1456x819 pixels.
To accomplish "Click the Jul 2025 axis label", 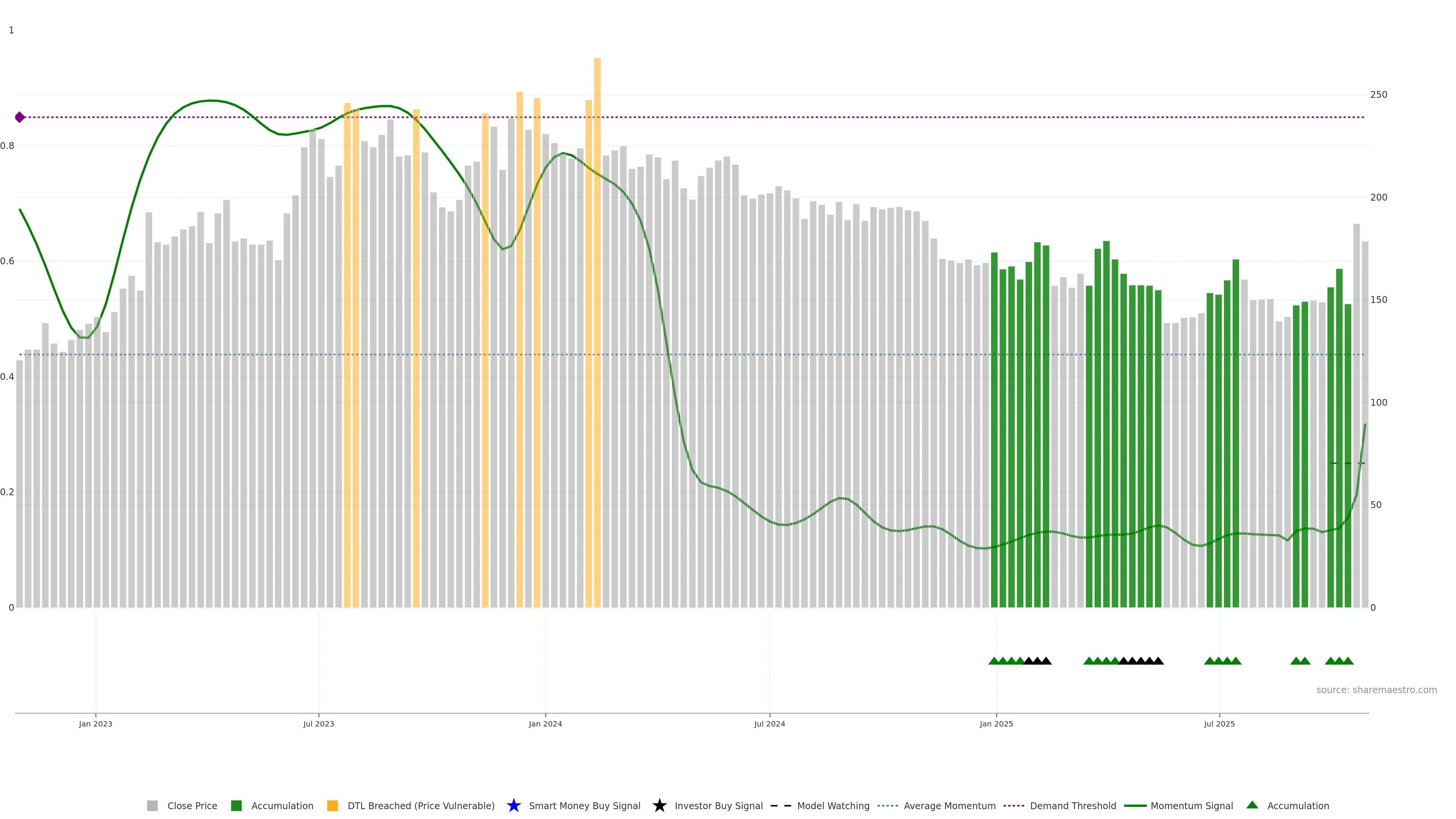I will [1219, 723].
